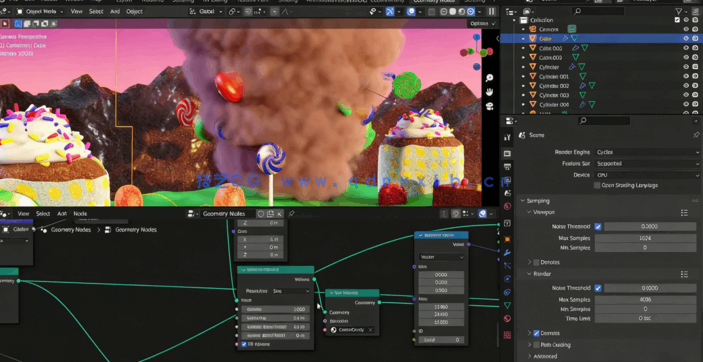Viewport: 703px width, 362px height.
Task: Enable Open Shading Language checkbox
Action: click(597, 185)
